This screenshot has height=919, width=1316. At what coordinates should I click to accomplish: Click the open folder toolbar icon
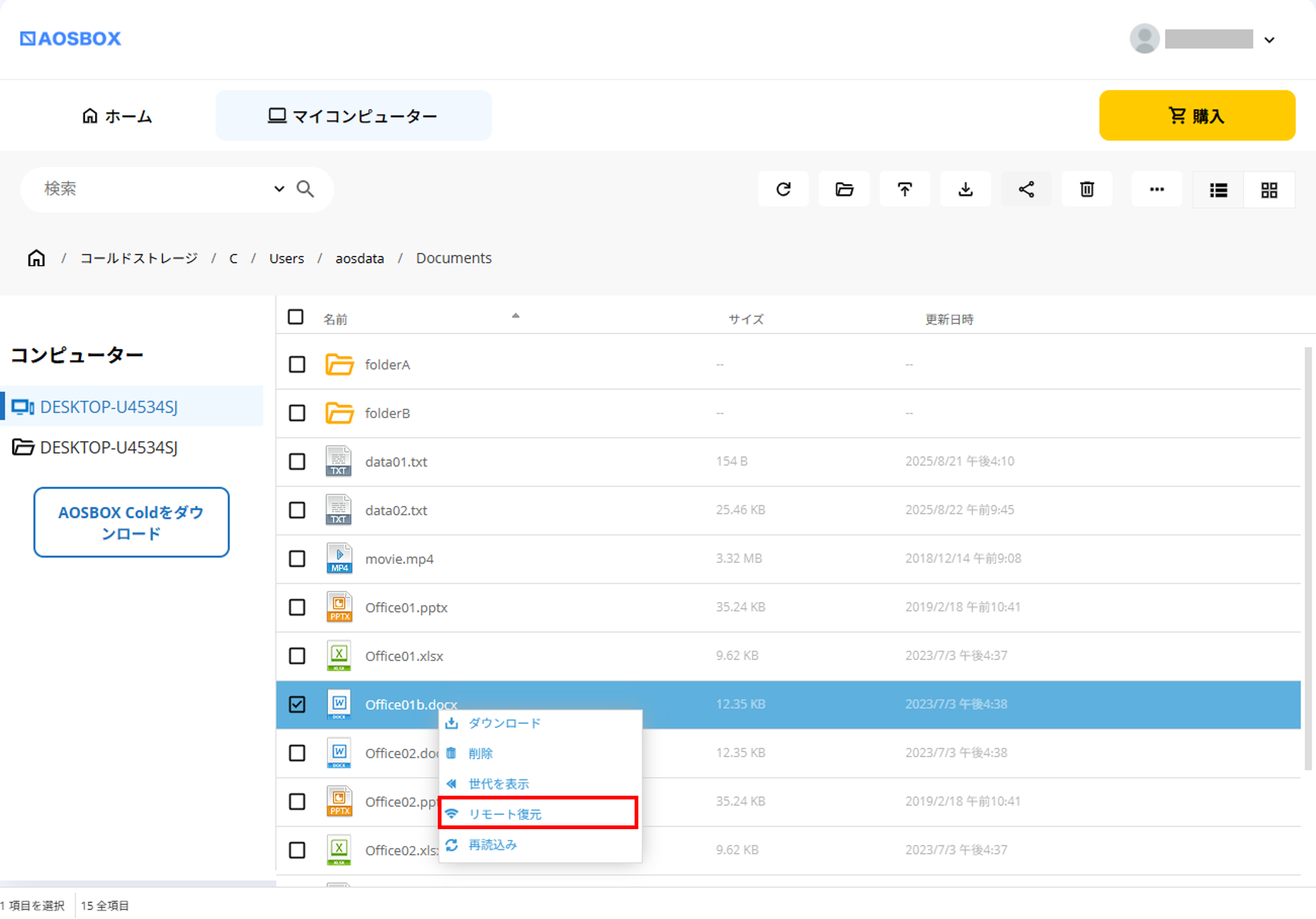(x=844, y=189)
